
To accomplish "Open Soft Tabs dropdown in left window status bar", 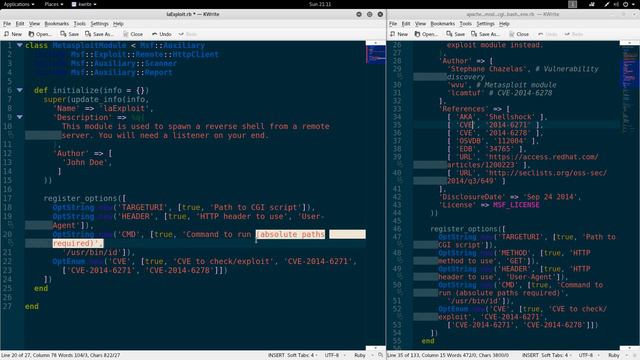I will [x=302, y=356].
